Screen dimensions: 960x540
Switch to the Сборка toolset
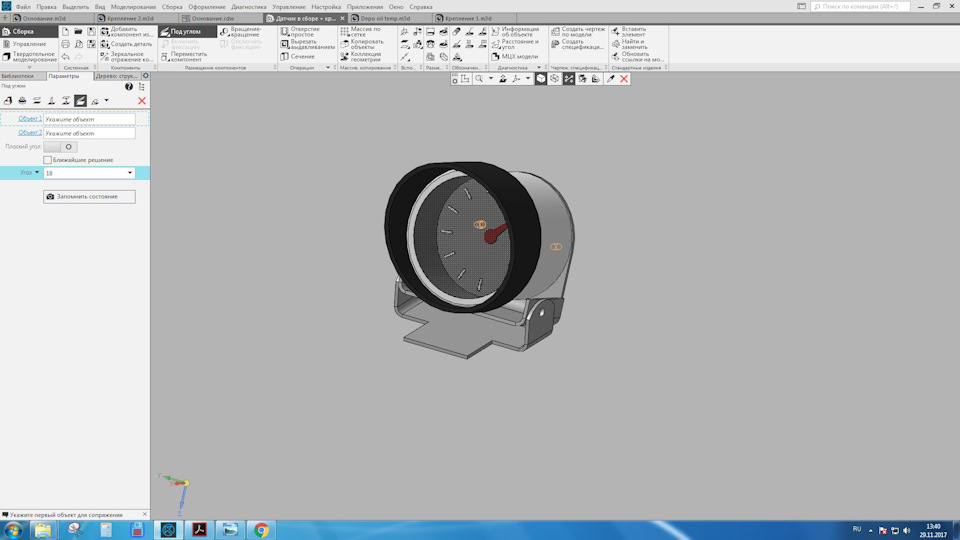pyautogui.click(x=28, y=31)
